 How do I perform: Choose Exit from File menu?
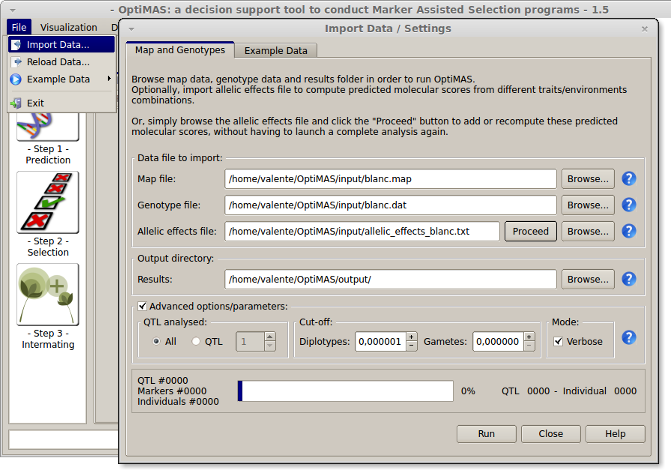point(61,103)
